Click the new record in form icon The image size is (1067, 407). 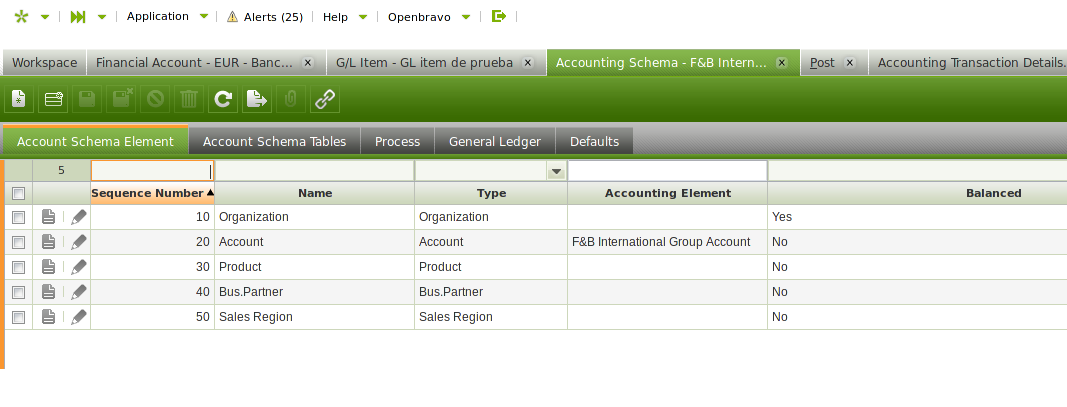(x=19, y=99)
